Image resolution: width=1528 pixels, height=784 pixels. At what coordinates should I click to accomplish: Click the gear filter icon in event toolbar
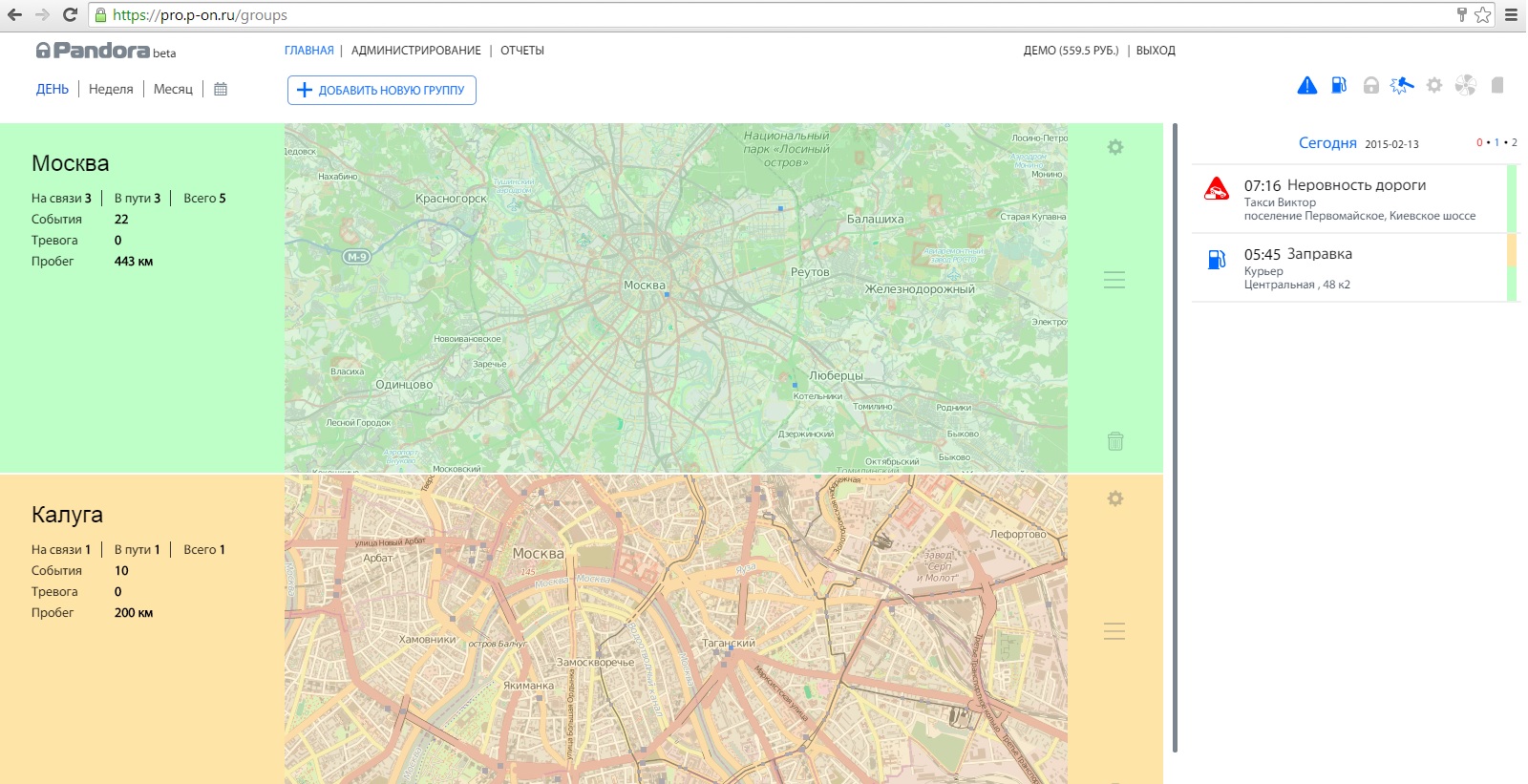click(x=1433, y=86)
